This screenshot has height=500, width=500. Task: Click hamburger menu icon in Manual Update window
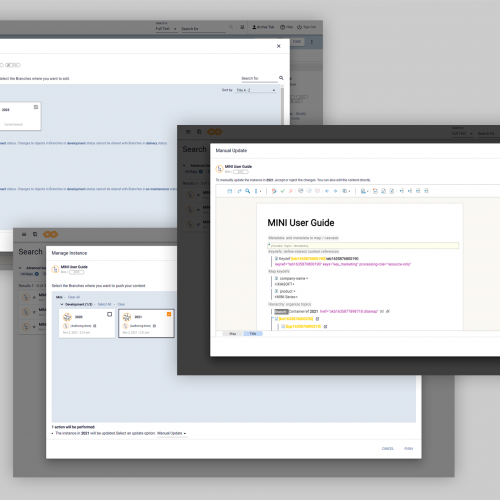click(x=188, y=132)
